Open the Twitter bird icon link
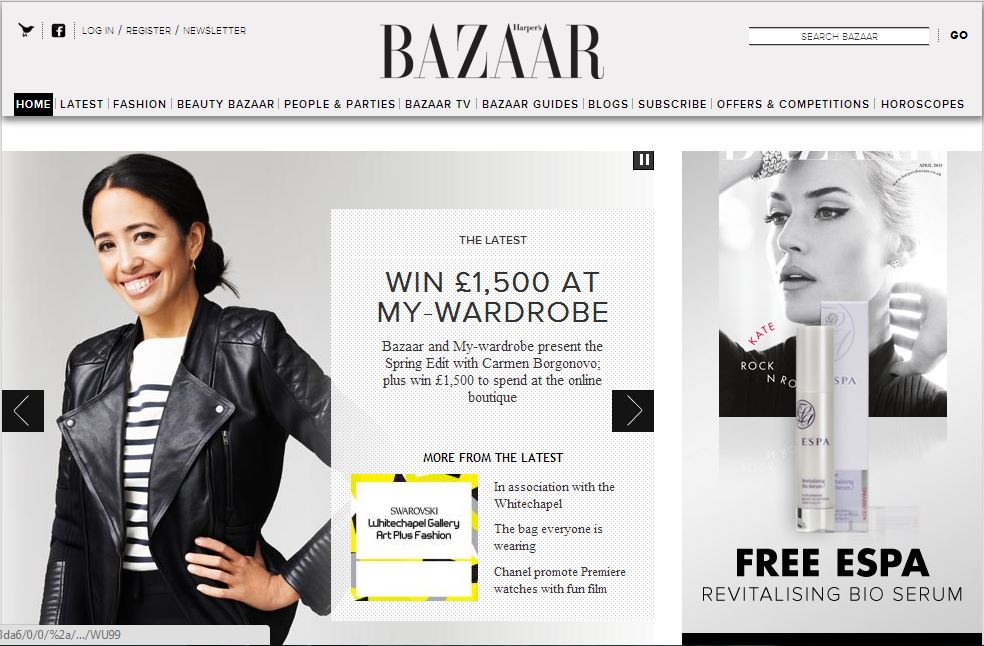Image resolution: width=984 pixels, height=646 pixels. (x=26, y=30)
